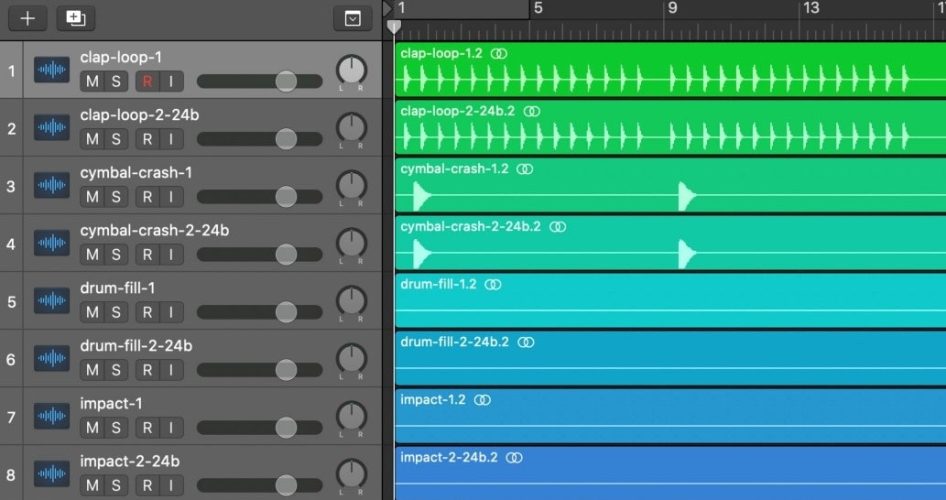Click the loop icon on impact-1.2 region
The width and height of the screenshot is (946, 500).
tap(482, 400)
